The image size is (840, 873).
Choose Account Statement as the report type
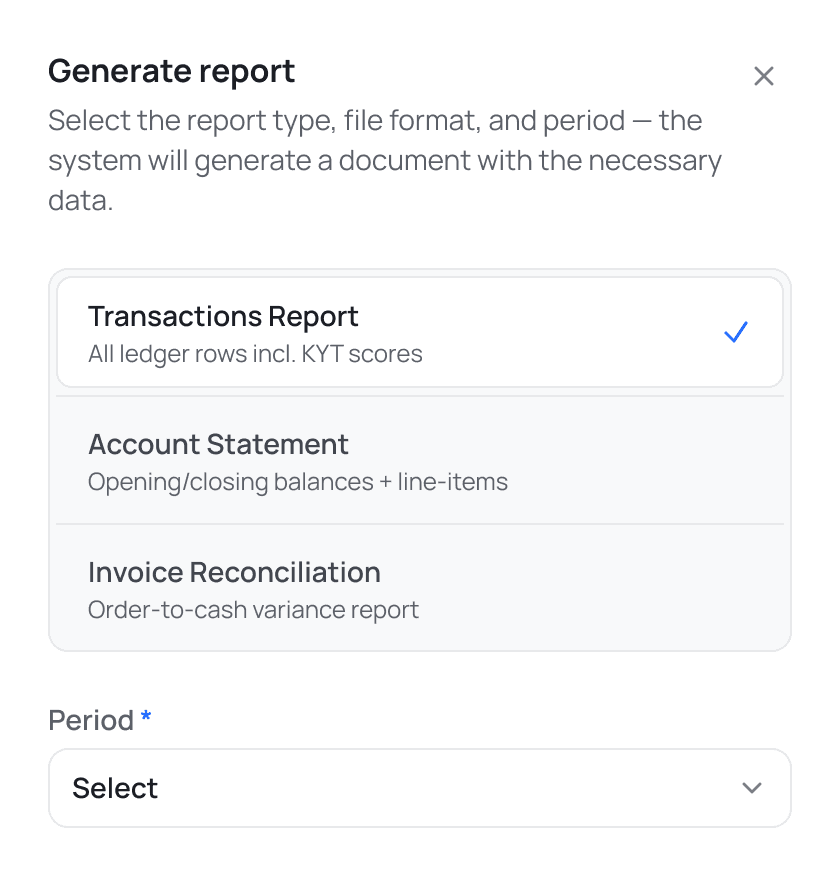(x=218, y=444)
